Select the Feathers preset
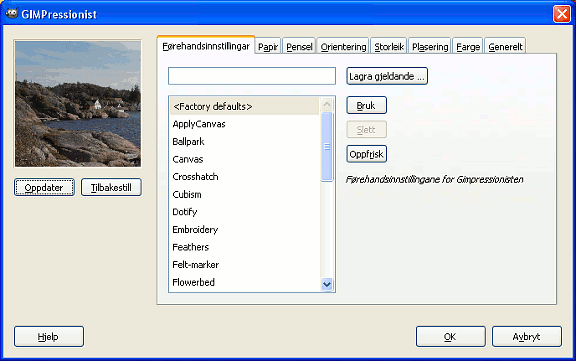 (244, 247)
